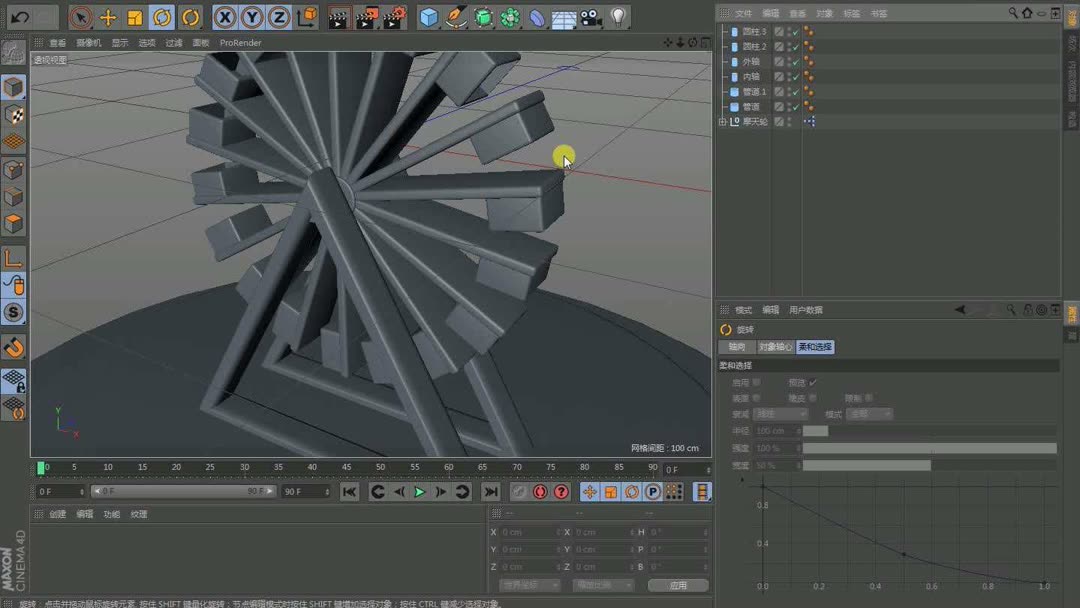Open the primitive Cube objects icon

430,17
